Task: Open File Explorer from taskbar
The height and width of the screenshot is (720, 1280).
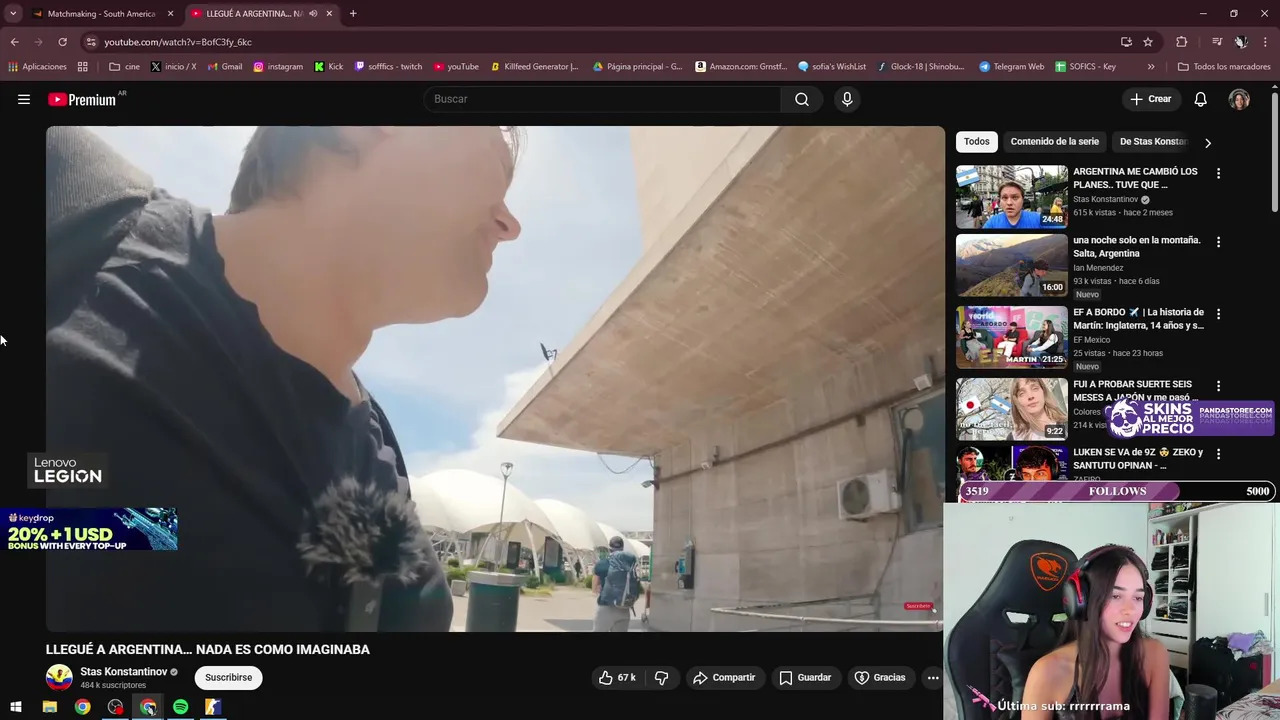Action: click(x=49, y=707)
